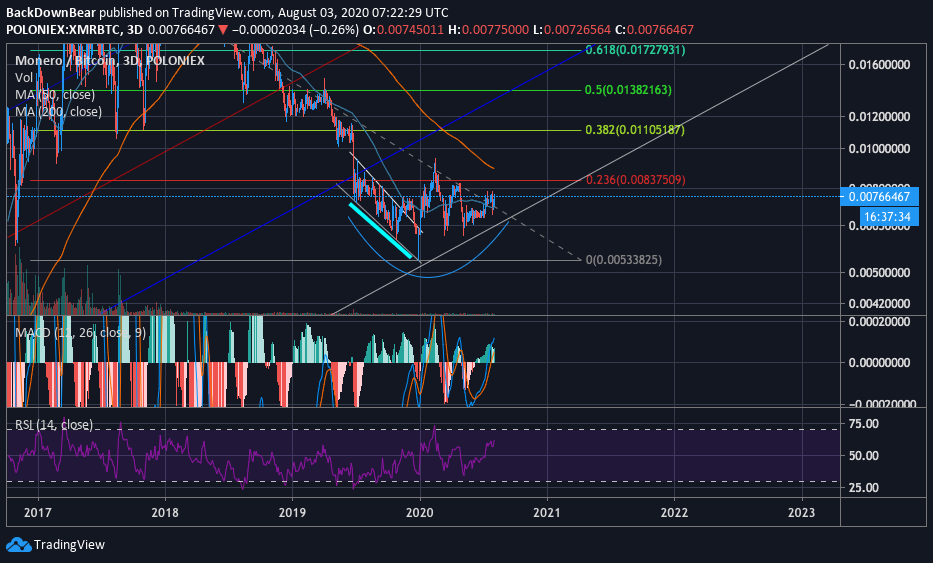Click the 0(0.00533825) Fibonacci label

[624, 259]
